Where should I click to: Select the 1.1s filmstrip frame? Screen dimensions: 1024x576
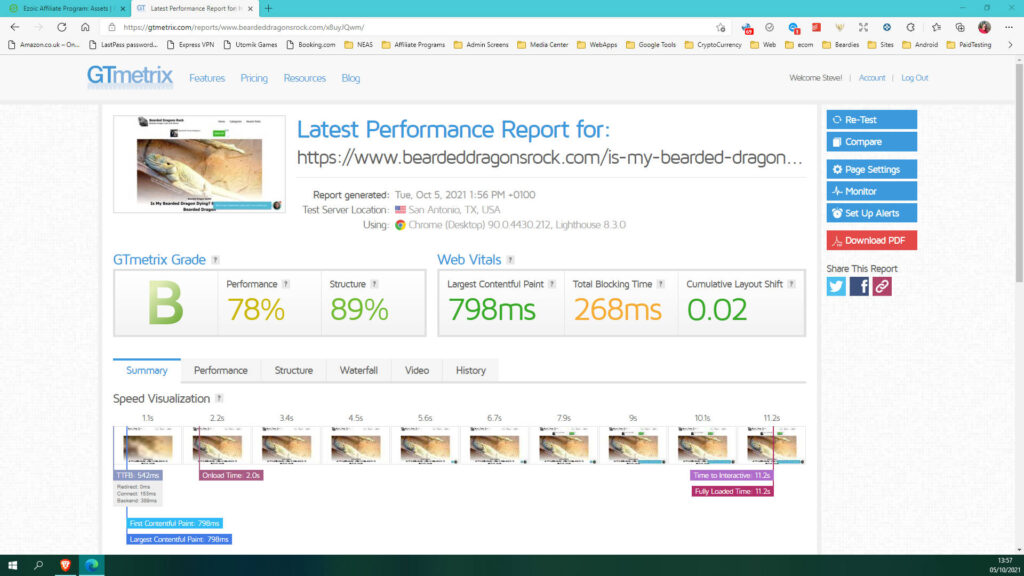tap(148, 445)
